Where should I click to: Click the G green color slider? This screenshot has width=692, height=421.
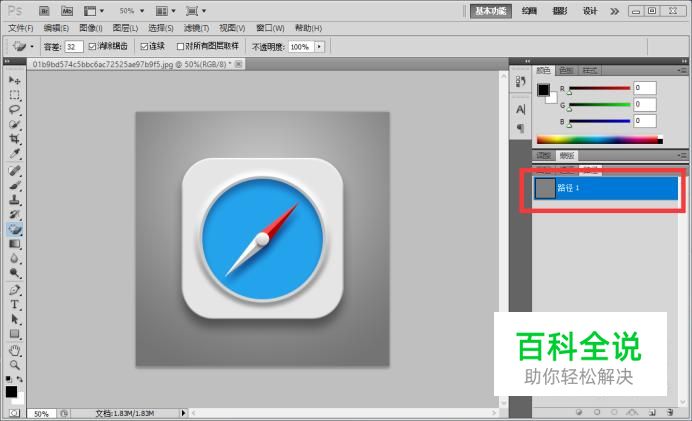(599, 105)
